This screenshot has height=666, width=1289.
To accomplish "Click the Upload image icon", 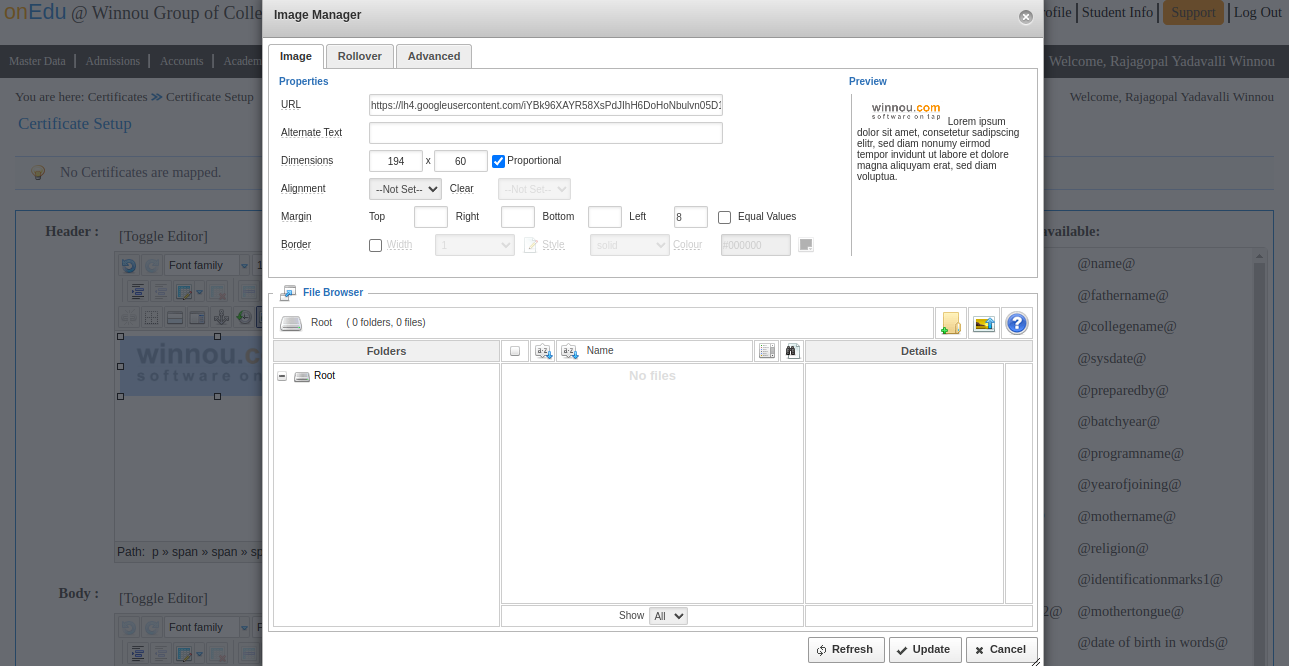I will point(984,323).
